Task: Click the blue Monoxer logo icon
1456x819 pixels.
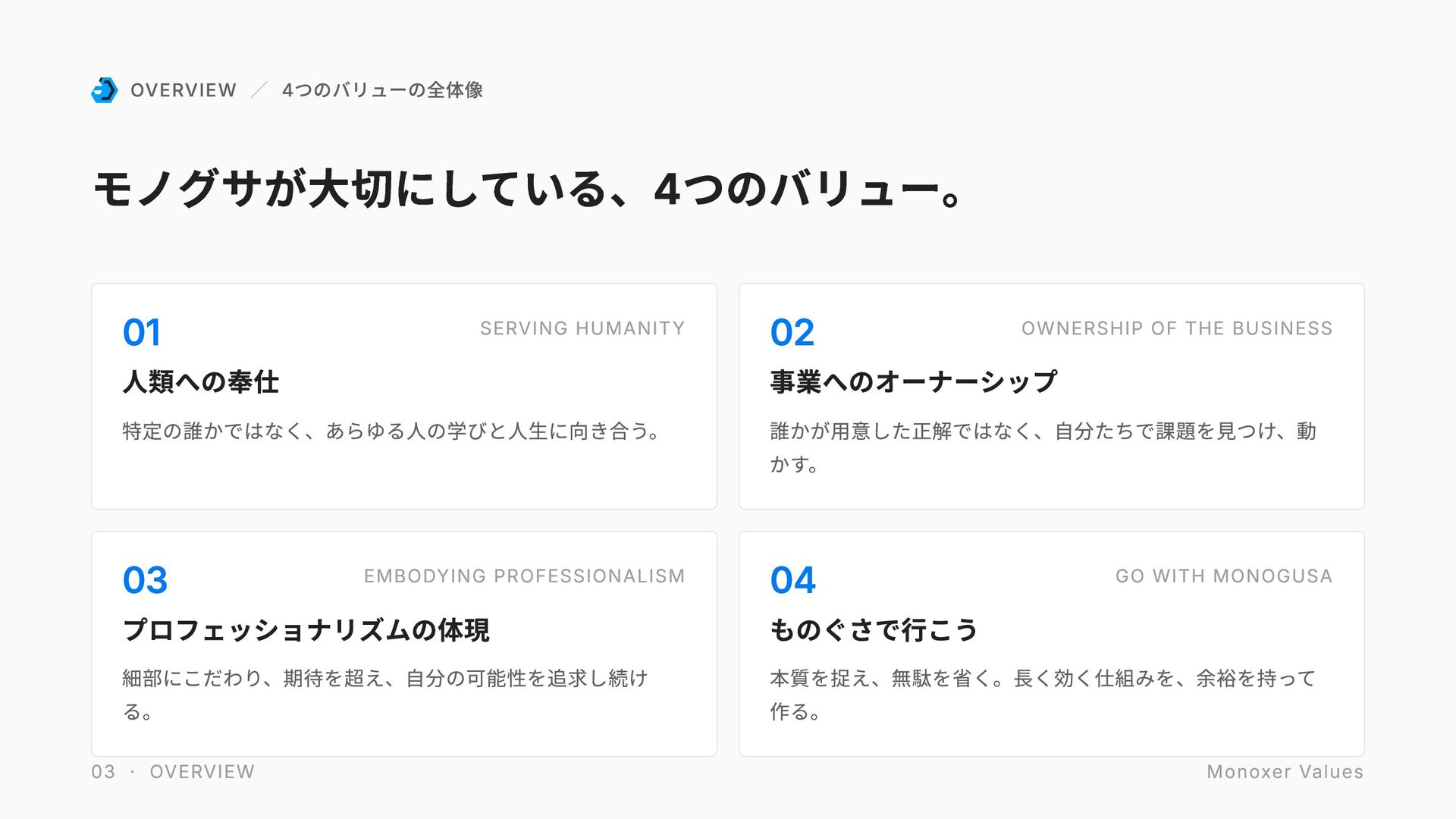Action: point(105,90)
